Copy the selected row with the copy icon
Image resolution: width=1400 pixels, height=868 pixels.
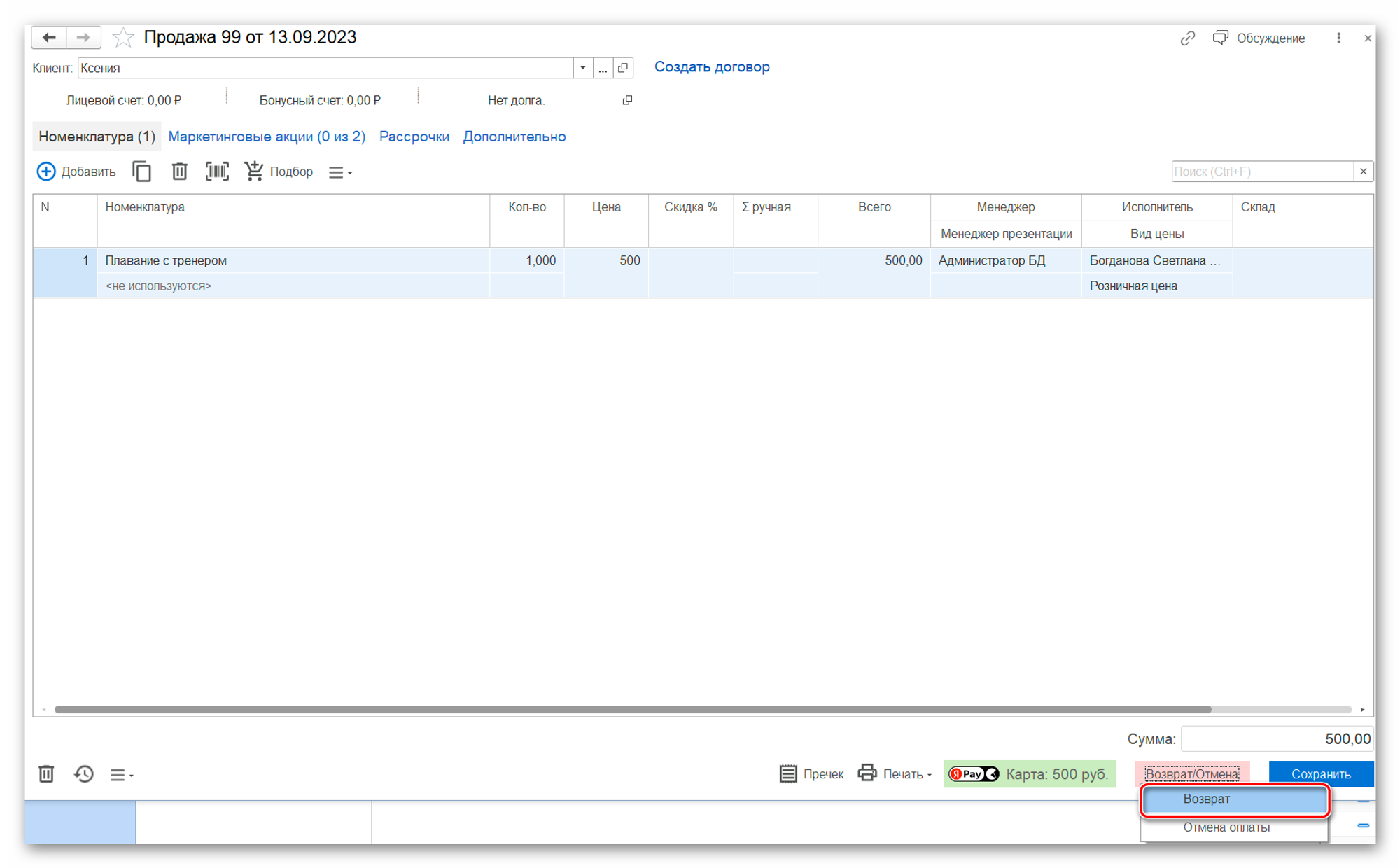click(142, 171)
